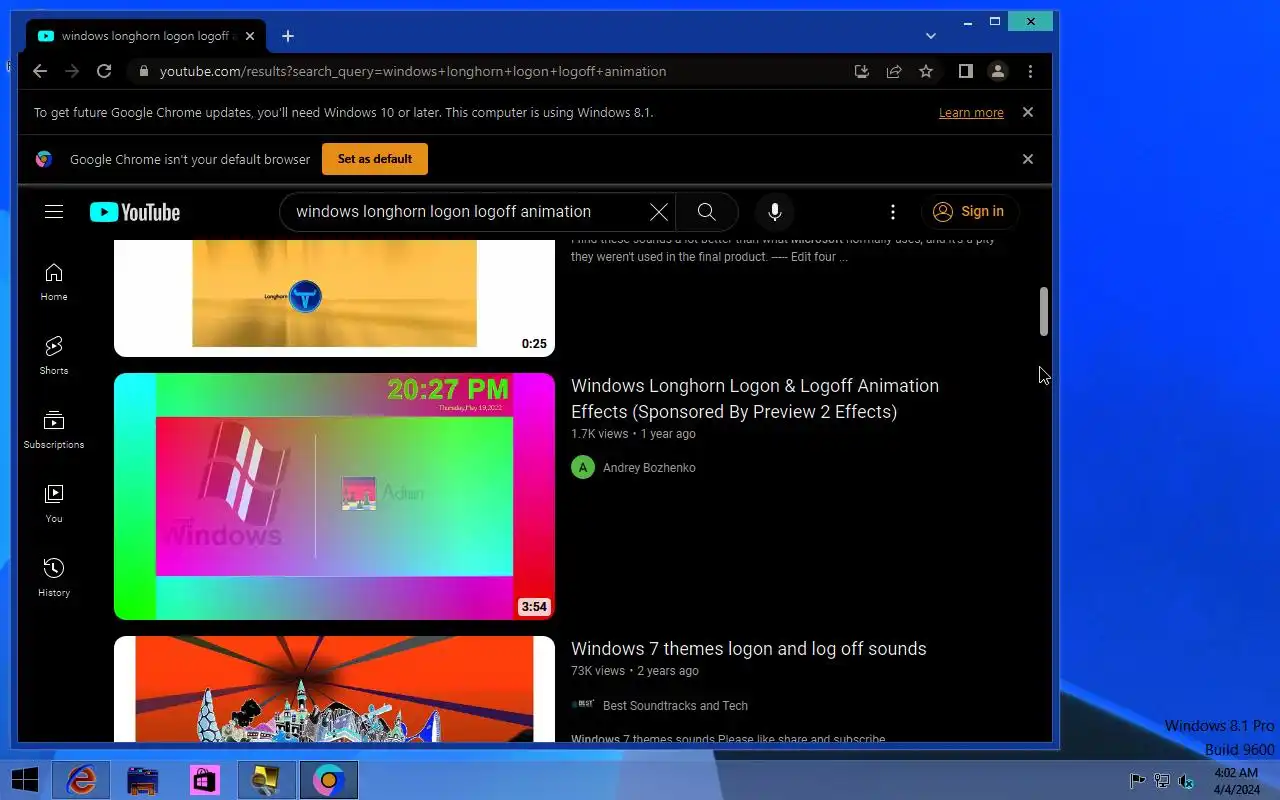Open the volume tray icon
This screenshot has width=1280, height=800.
pos(1186,780)
